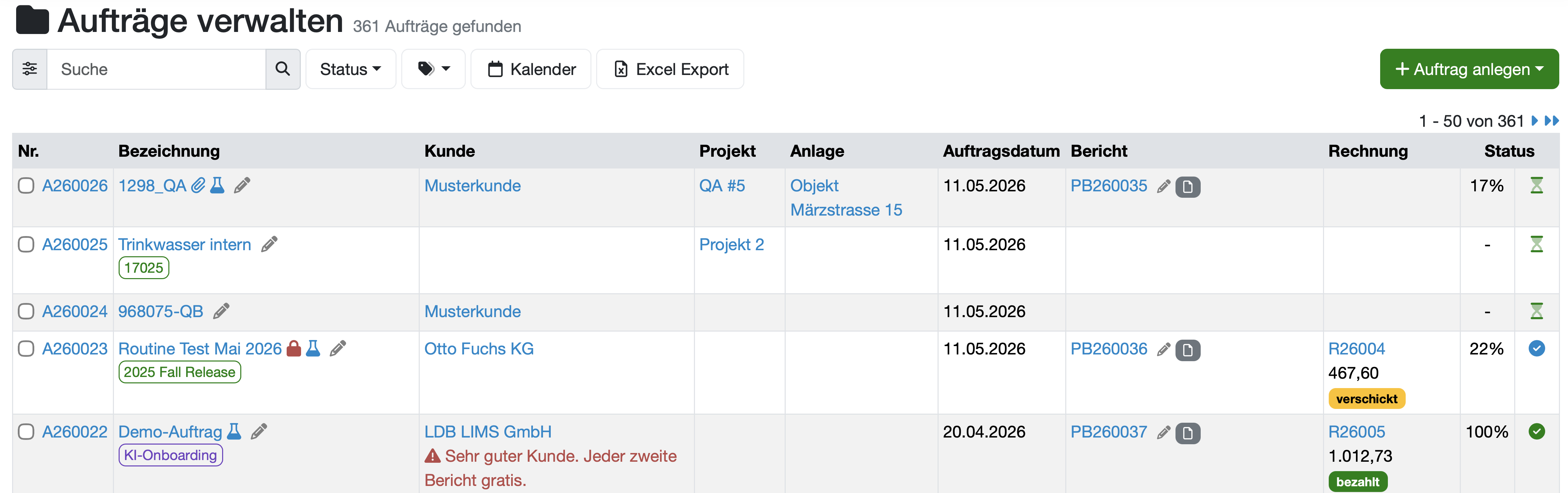Viewport: 1568px width, 493px height.
Task: Edit report PB260037 with its pencil icon
Action: [1164, 433]
